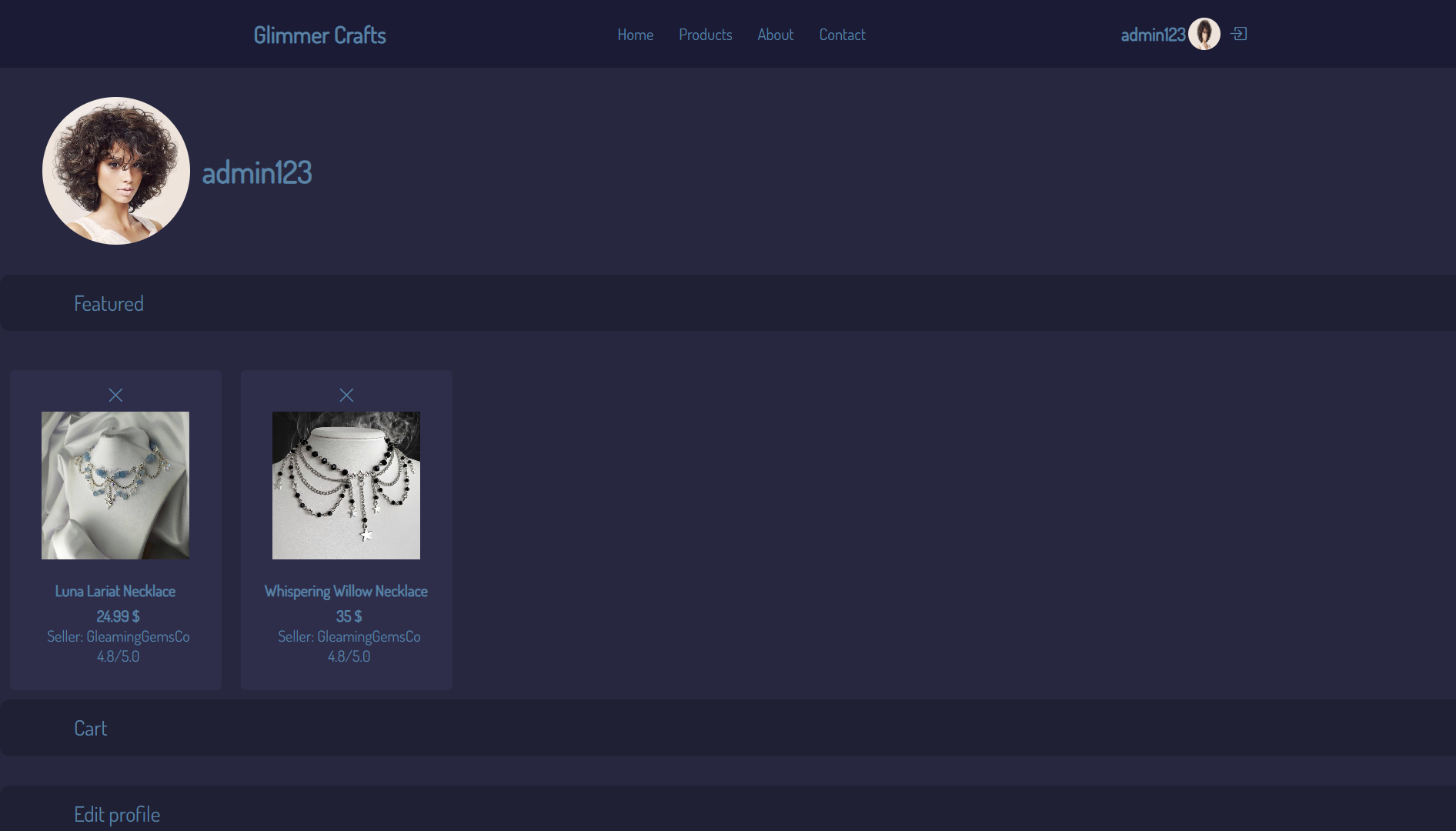1456x831 pixels.
Task: Open the Luna Lariat Necklace image
Action: point(115,486)
